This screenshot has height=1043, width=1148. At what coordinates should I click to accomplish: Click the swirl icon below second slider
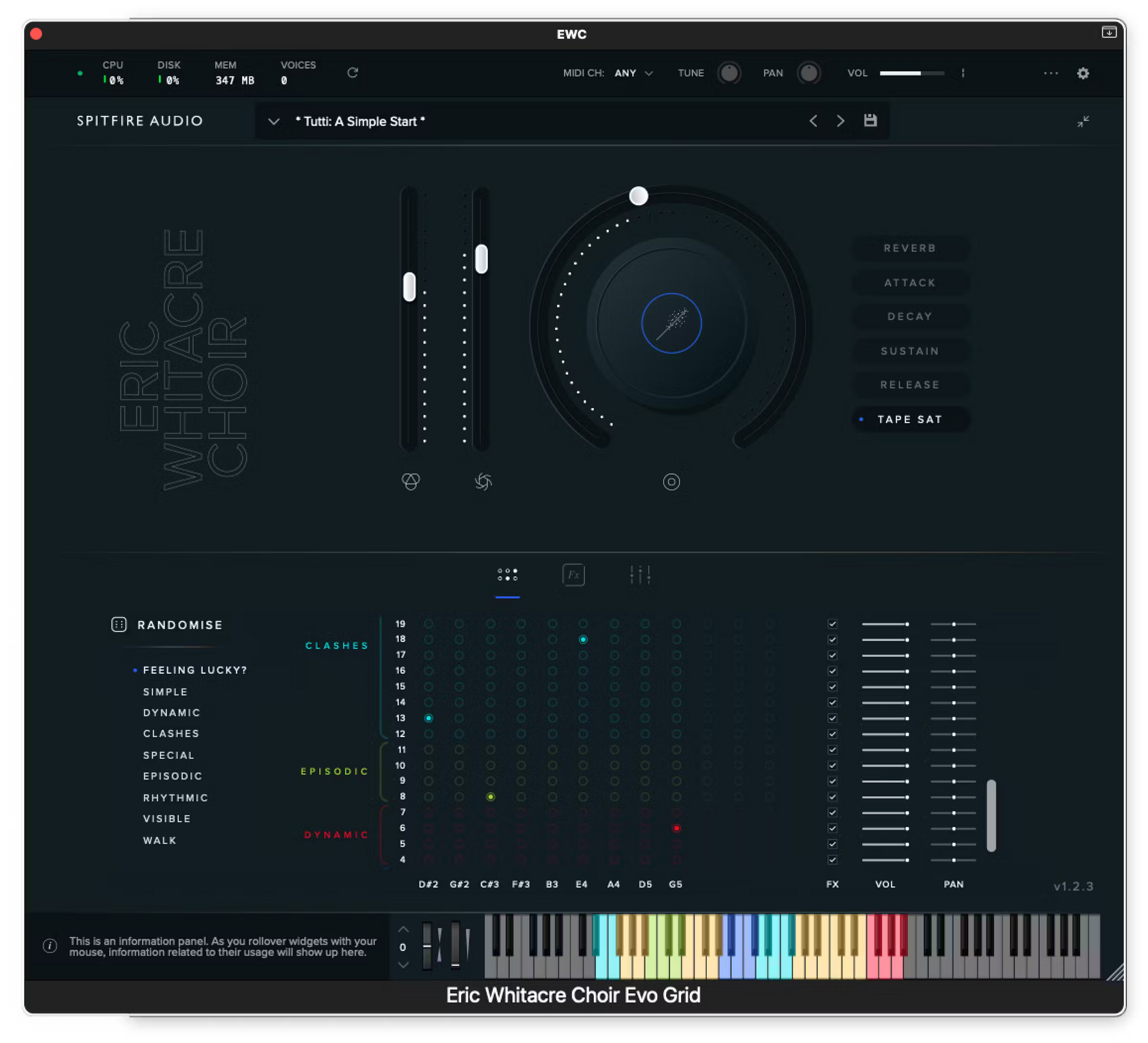(x=483, y=481)
